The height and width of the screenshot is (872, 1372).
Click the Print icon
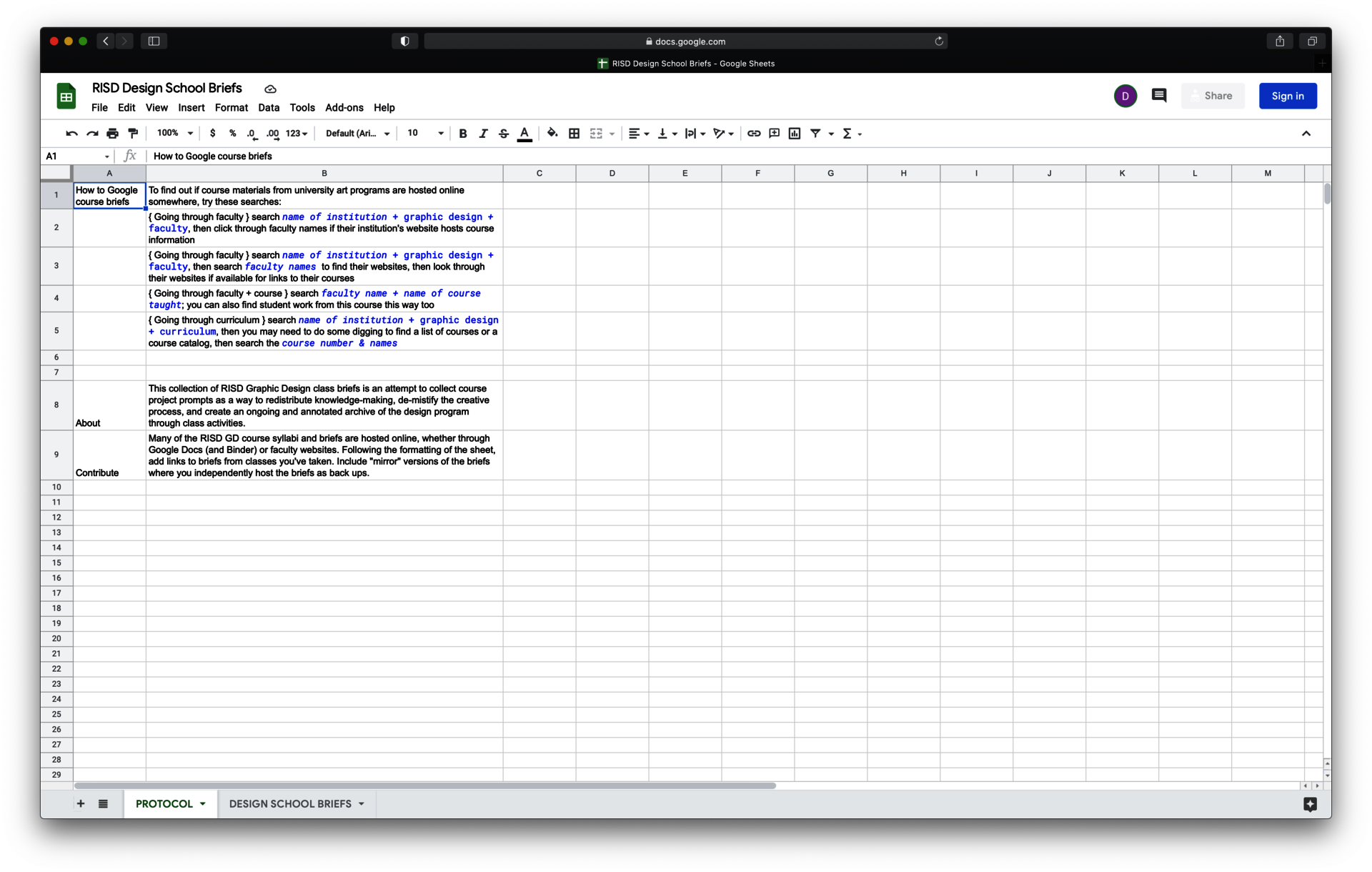tap(112, 134)
